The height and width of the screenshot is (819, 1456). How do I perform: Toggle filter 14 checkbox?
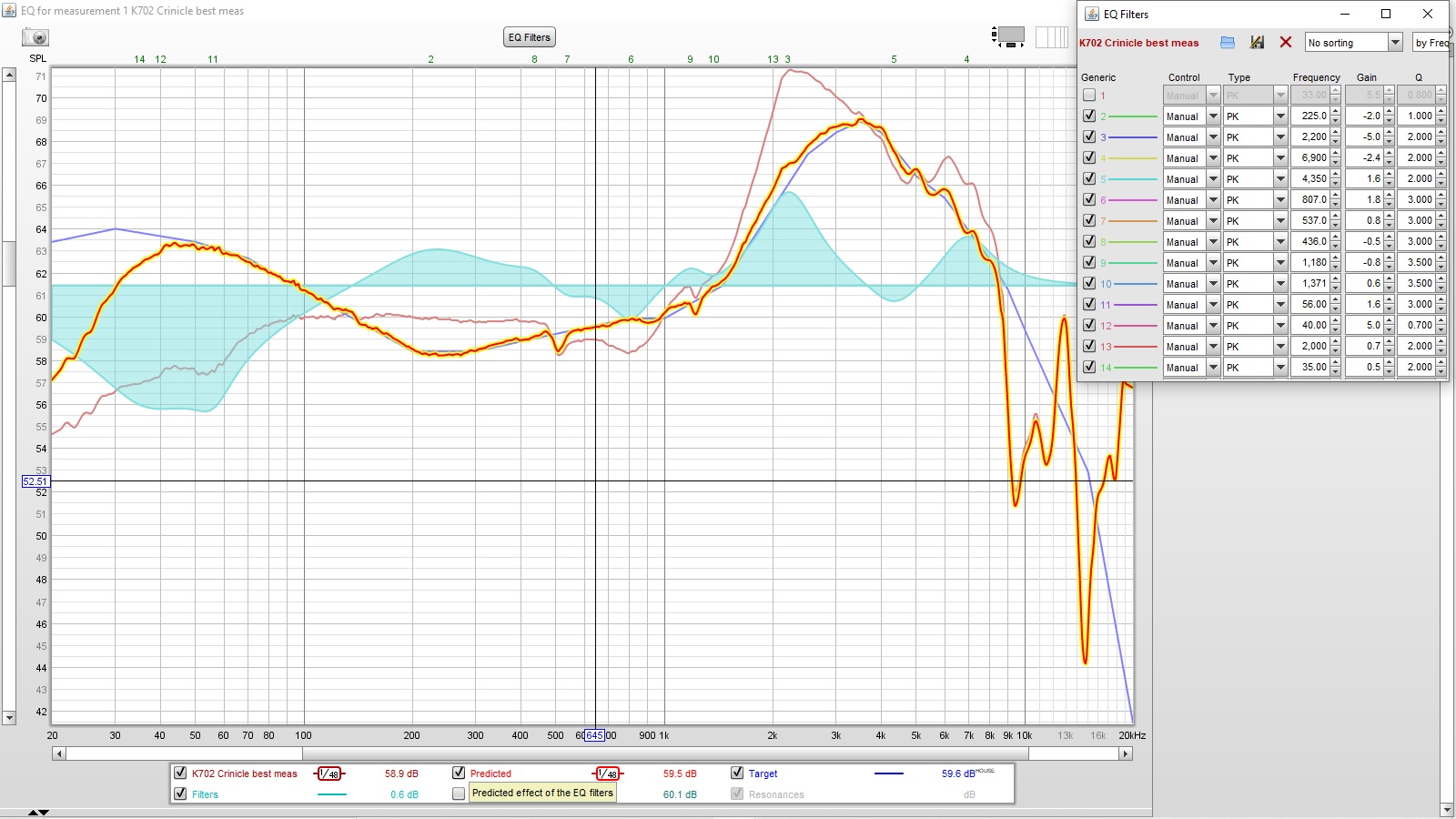tap(1089, 367)
